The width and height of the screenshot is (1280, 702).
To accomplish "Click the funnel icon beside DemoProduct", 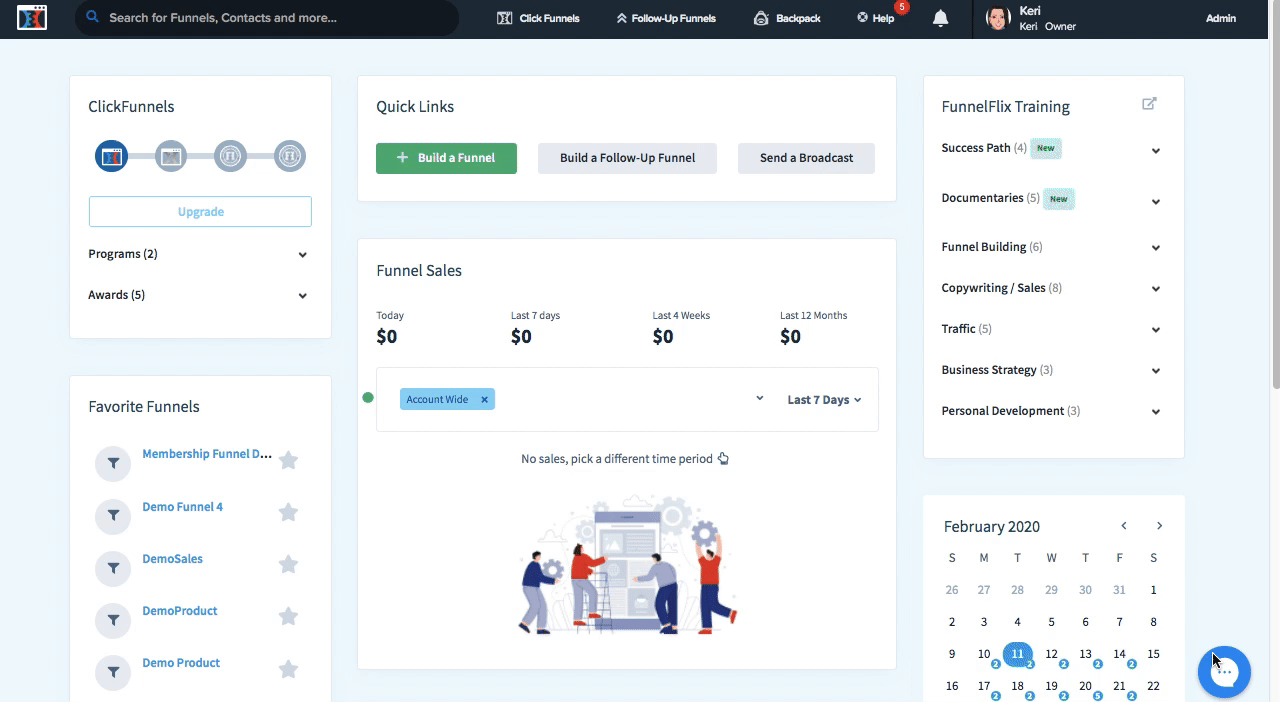I will (x=113, y=620).
